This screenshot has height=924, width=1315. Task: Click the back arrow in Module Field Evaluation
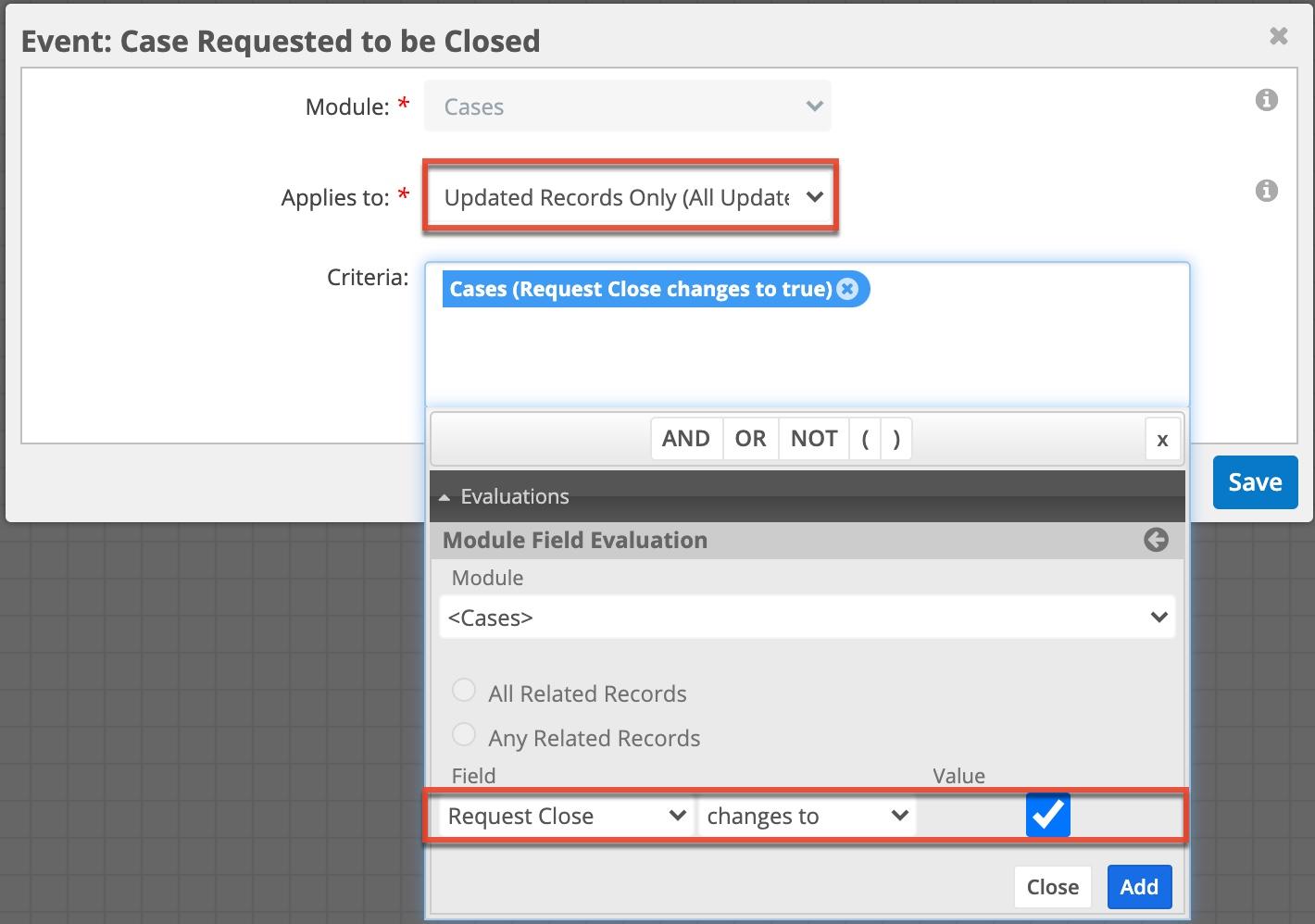click(1156, 540)
